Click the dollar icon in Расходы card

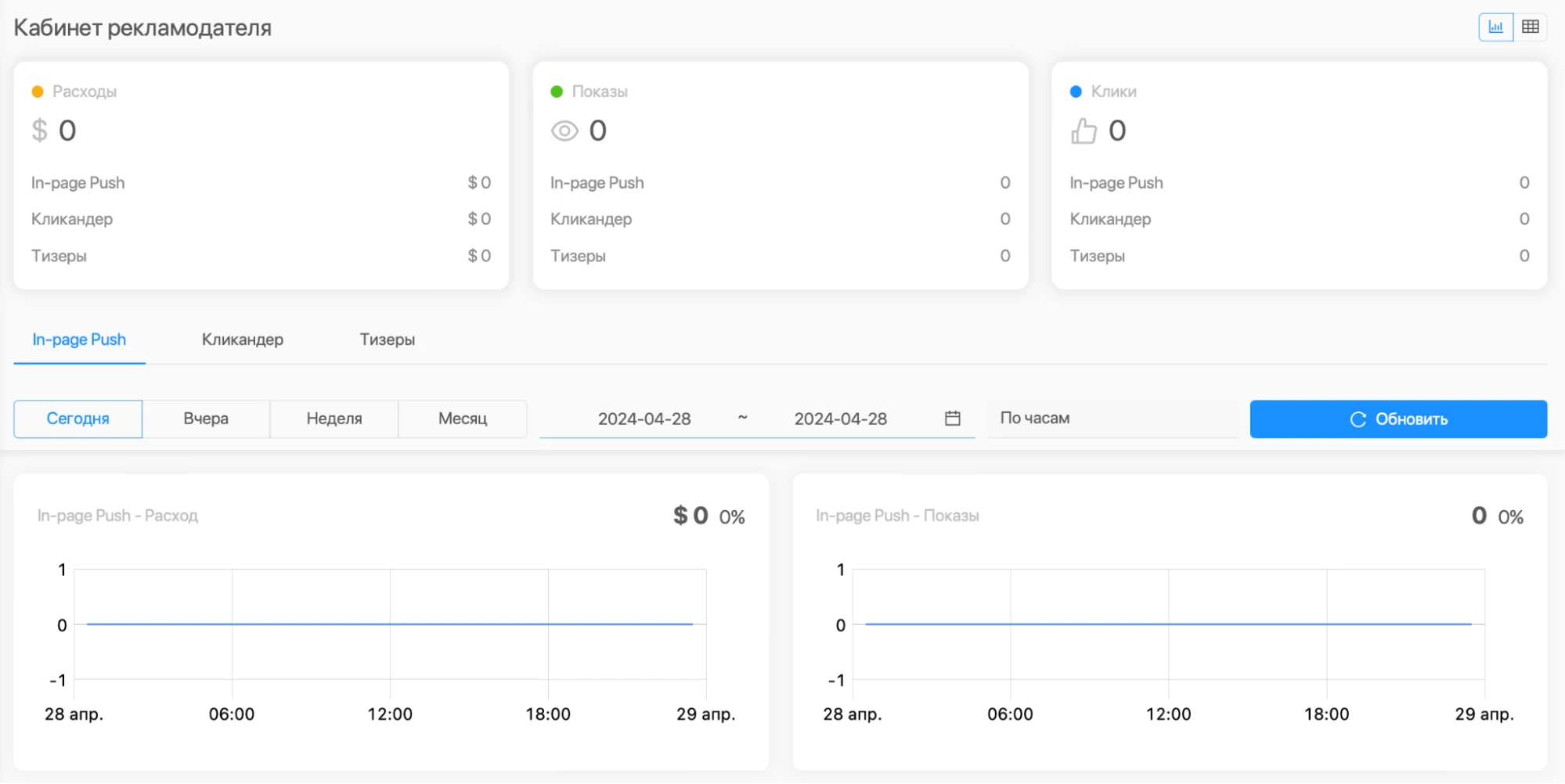pyautogui.click(x=40, y=131)
